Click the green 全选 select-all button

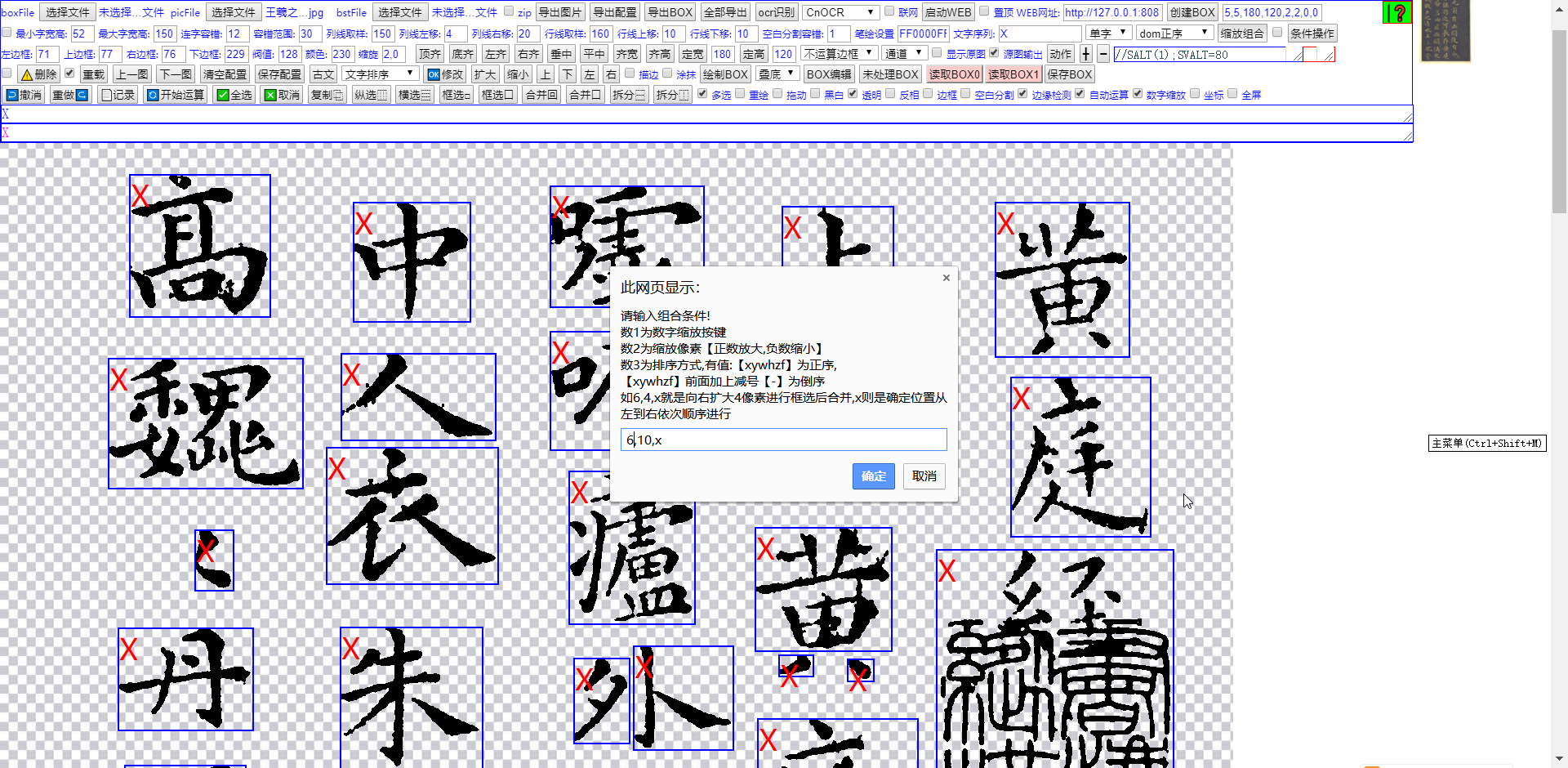234,95
